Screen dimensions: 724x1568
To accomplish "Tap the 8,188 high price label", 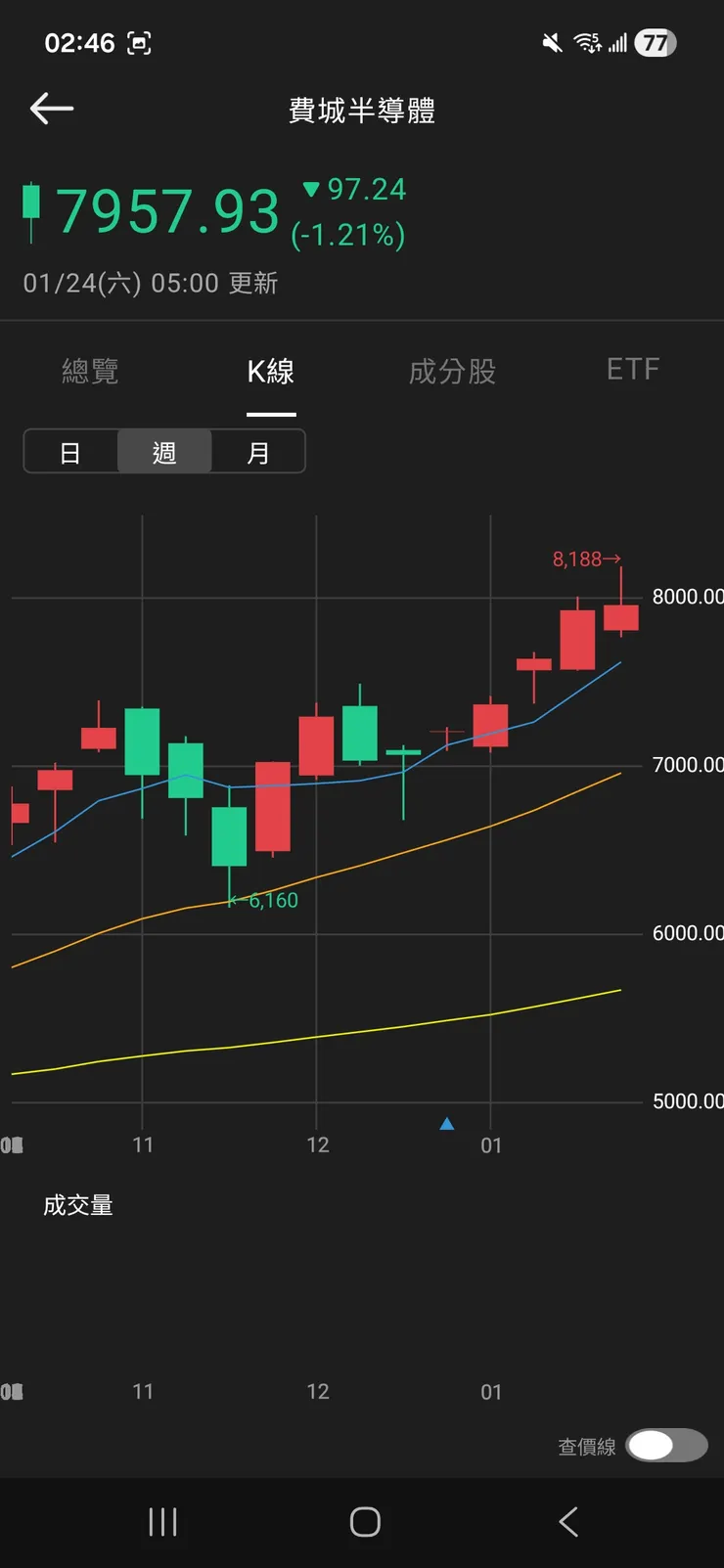I will click(x=586, y=559).
